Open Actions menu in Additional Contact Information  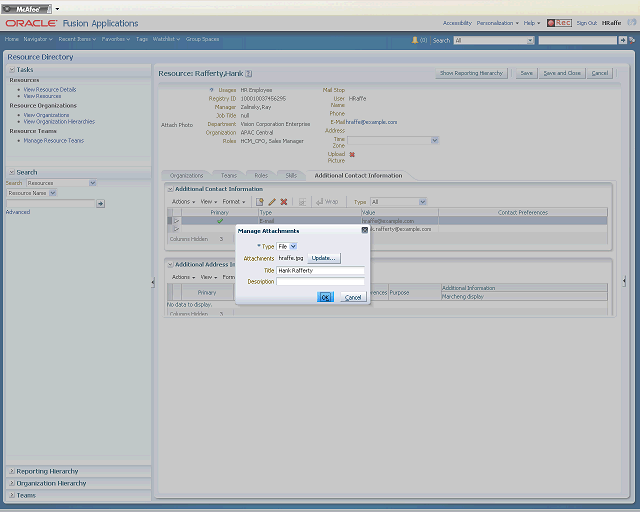click(x=183, y=202)
